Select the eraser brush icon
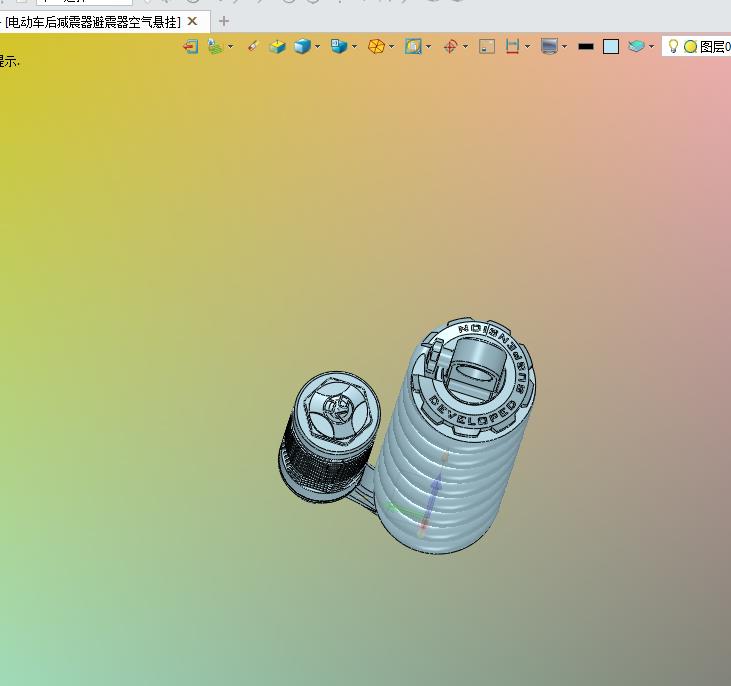731x686 pixels. pos(253,46)
